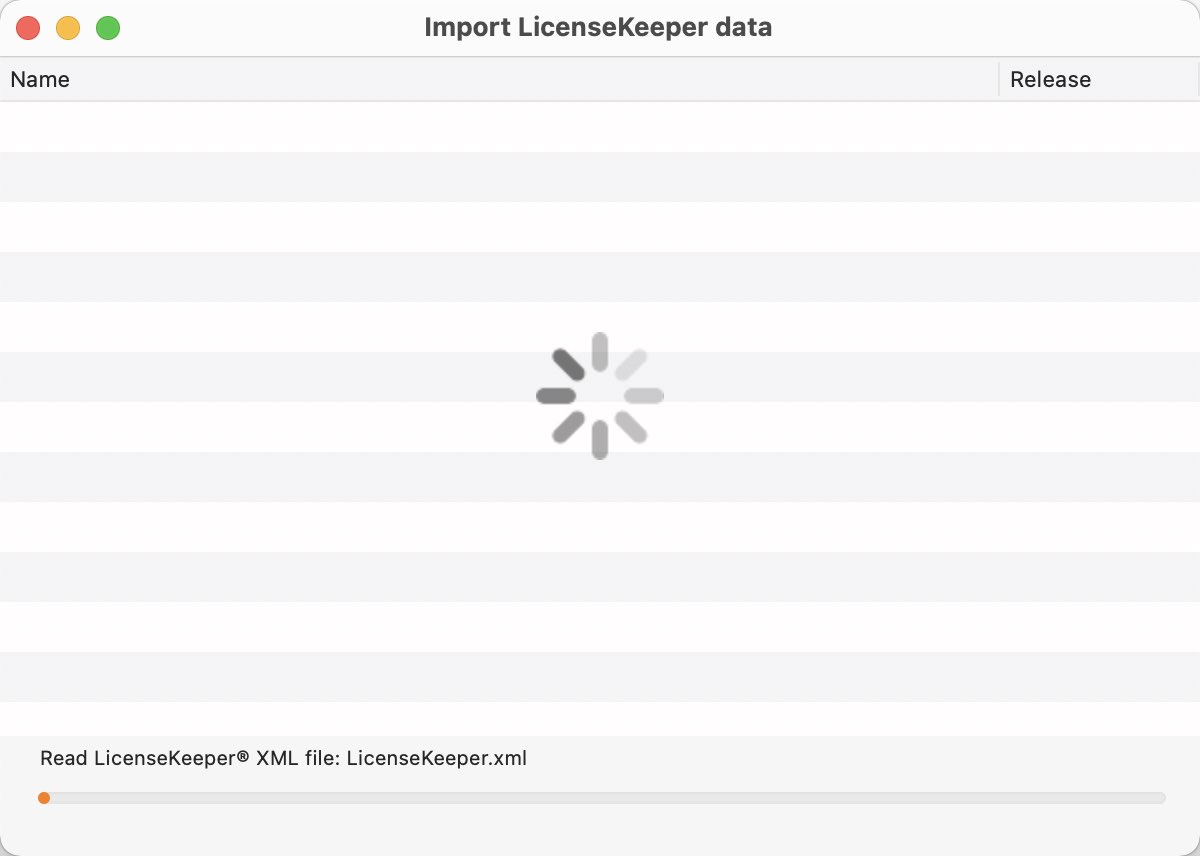The height and width of the screenshot is (856, 1200).
Task: Click the "Read LicenseKeeper® XML file" status text
Action: (x=189, y=758)
